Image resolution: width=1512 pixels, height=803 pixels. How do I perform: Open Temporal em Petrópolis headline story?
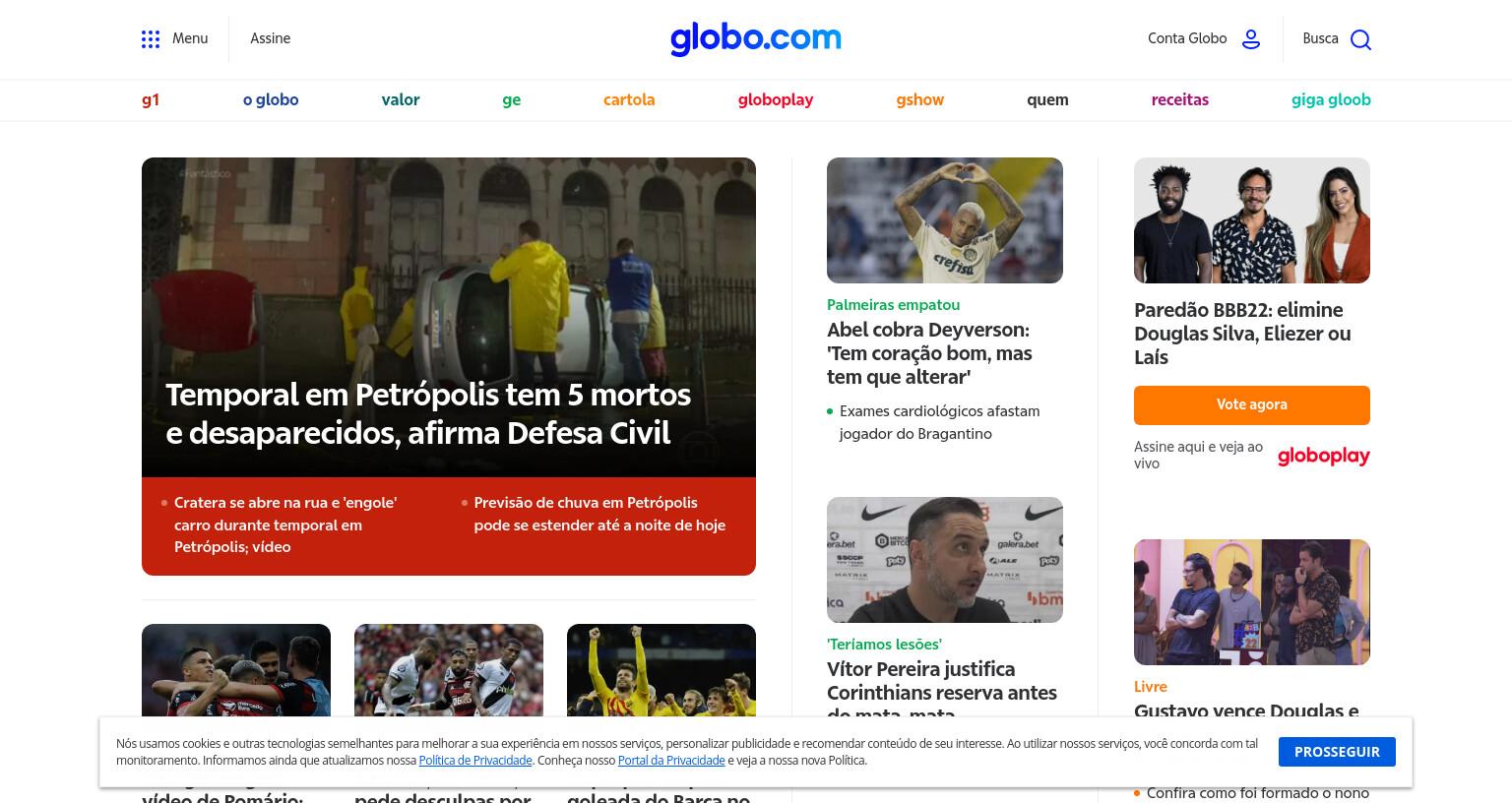428,413
